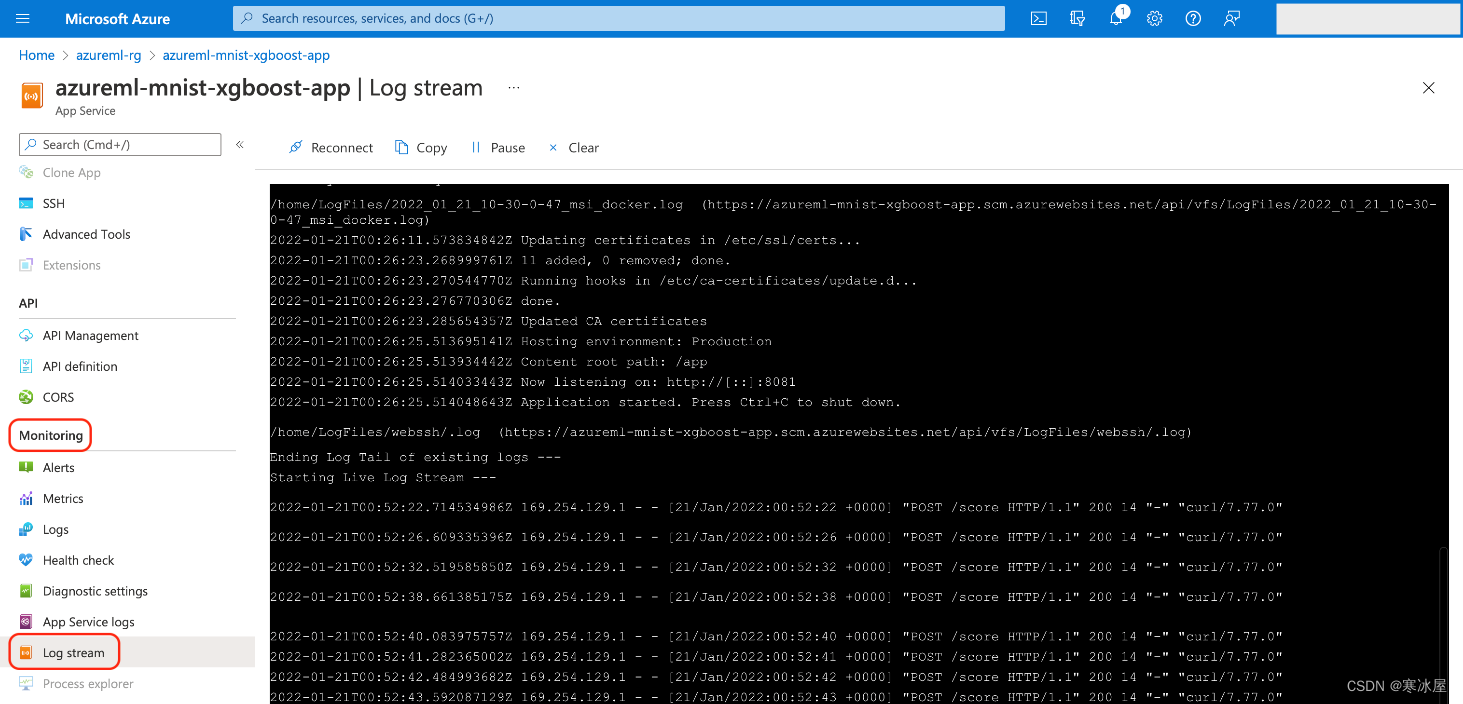
Task: Click the Clear X icon in log toolbar
Action: tap(553, 147)
